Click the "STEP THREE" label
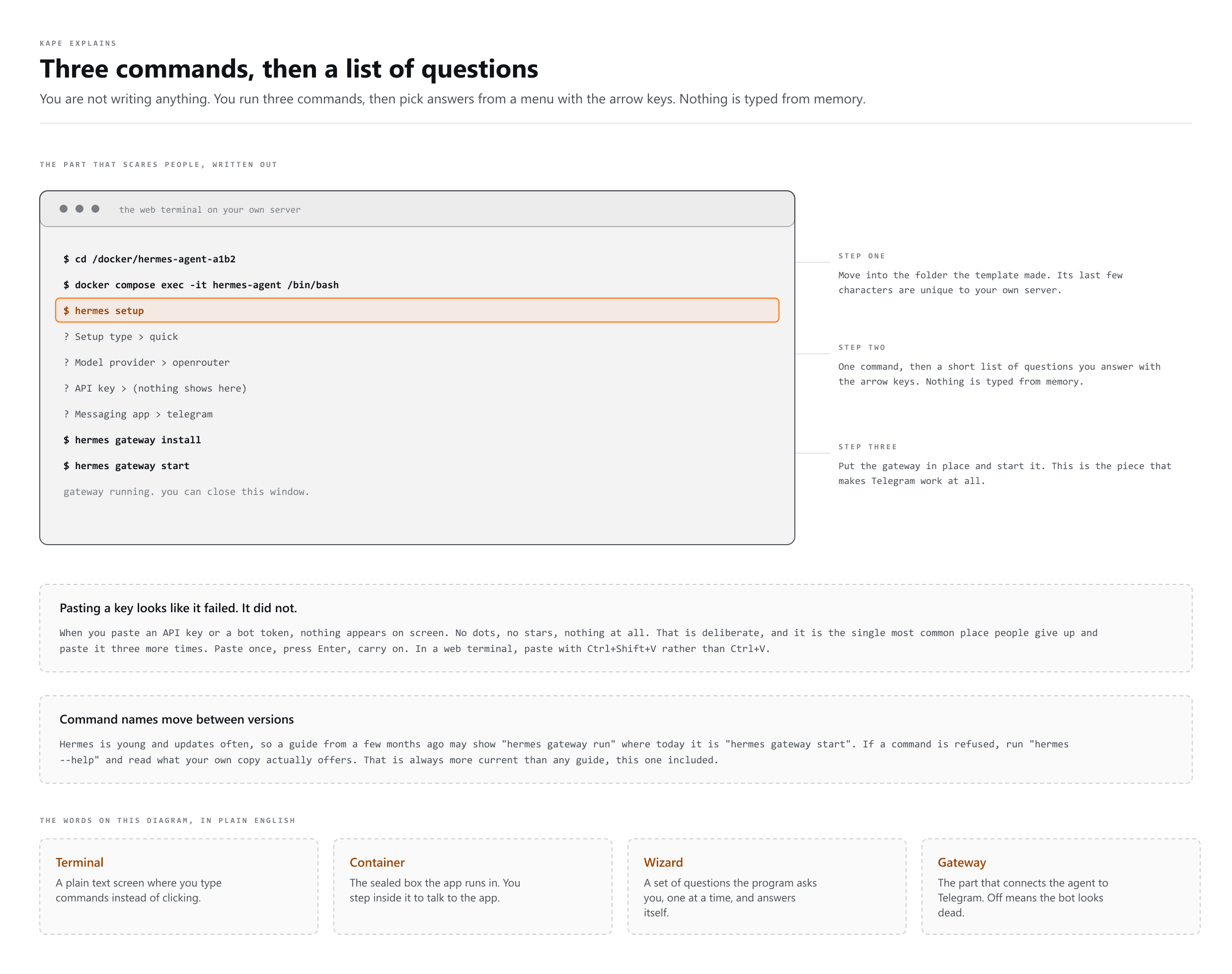 point(867,447)
